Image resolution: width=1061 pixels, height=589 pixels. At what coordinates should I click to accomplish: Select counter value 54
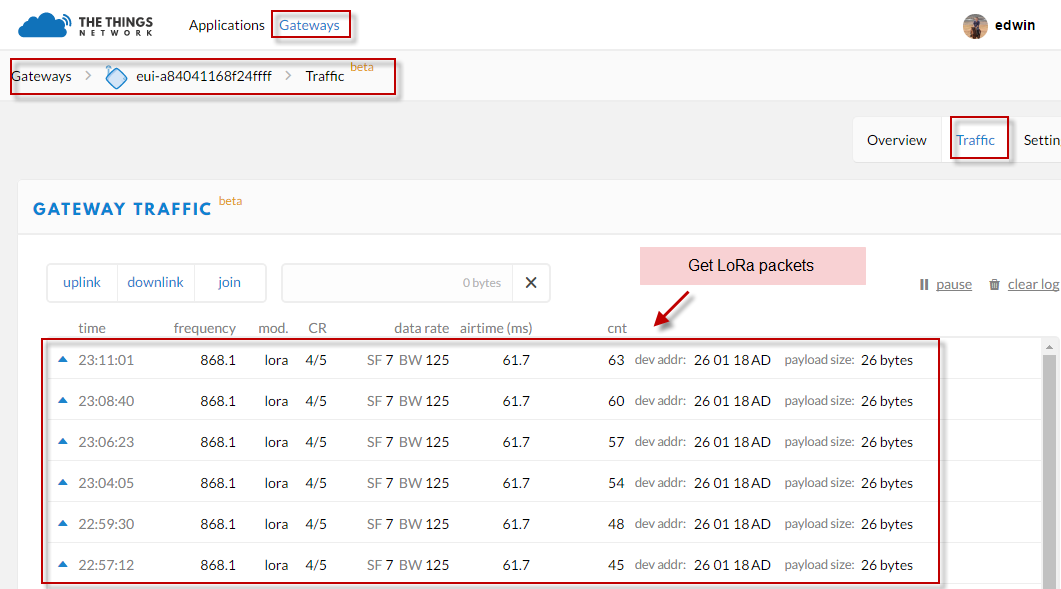616,483
